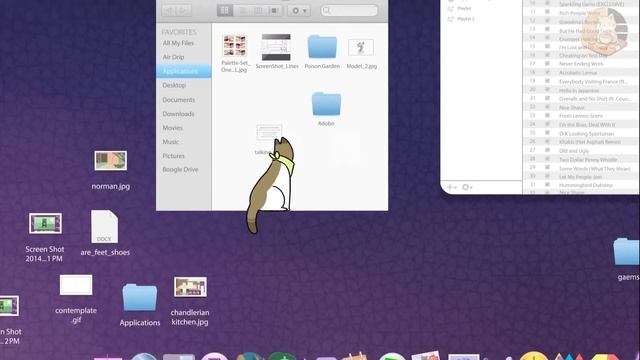Select song Overalls and No Shirt
This screenshot has width=640, height=360.
click(595, 99)
